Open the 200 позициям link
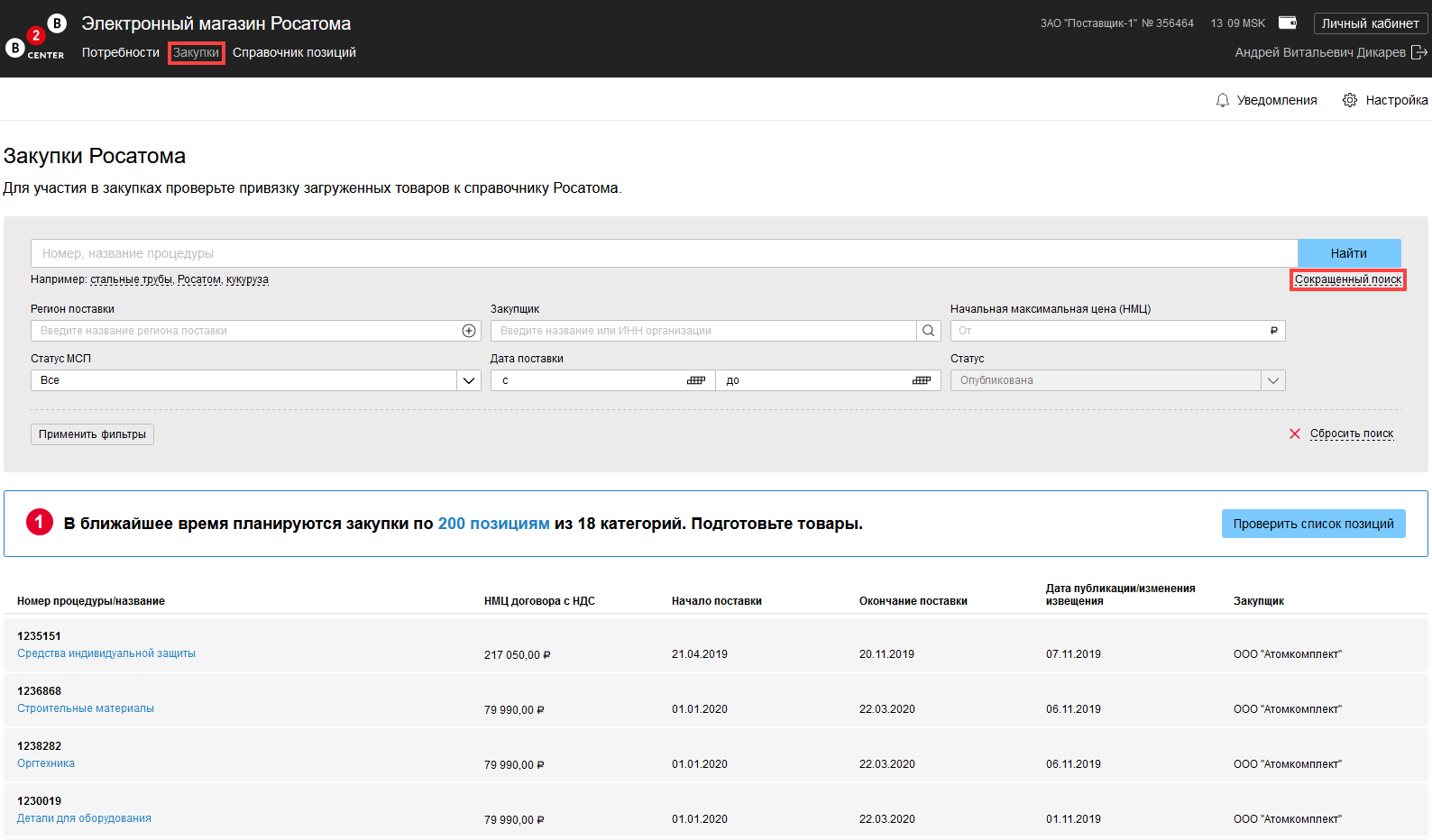This screenshot has height=840, width=1432. pos(493,524)
